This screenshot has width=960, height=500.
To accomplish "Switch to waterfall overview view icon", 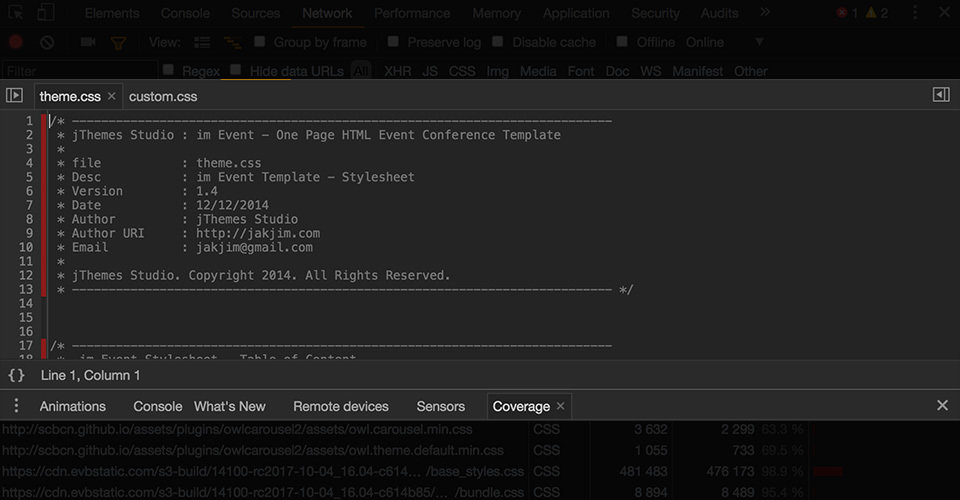I will coord(233,42).
